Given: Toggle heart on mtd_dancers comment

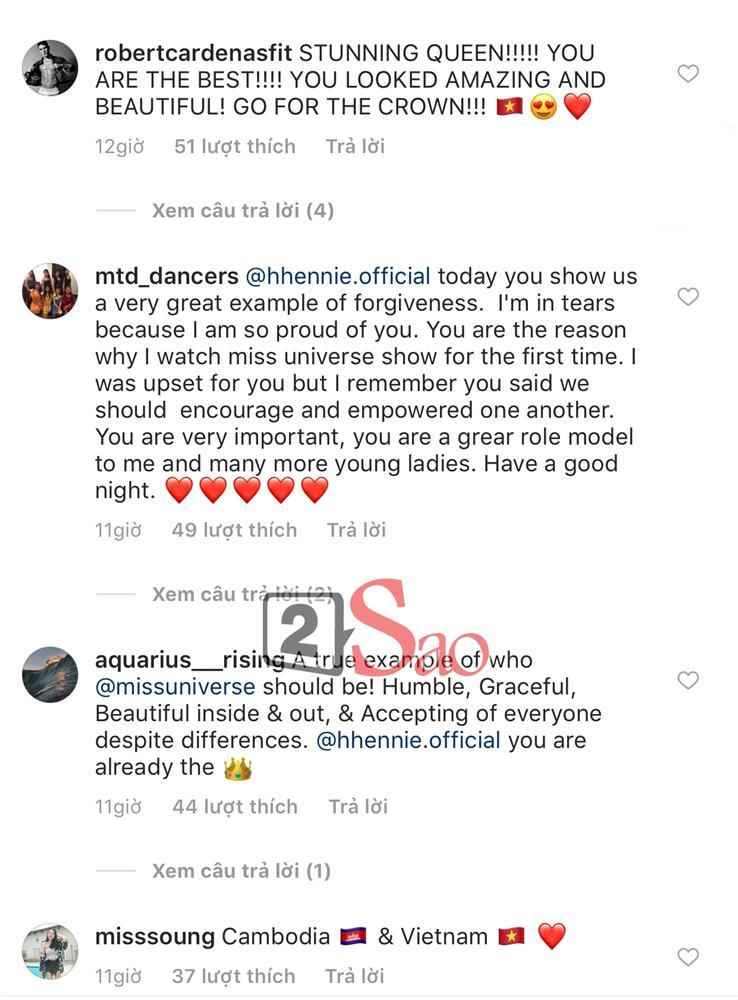Looking at the screenshot, I should pos(688,297).
